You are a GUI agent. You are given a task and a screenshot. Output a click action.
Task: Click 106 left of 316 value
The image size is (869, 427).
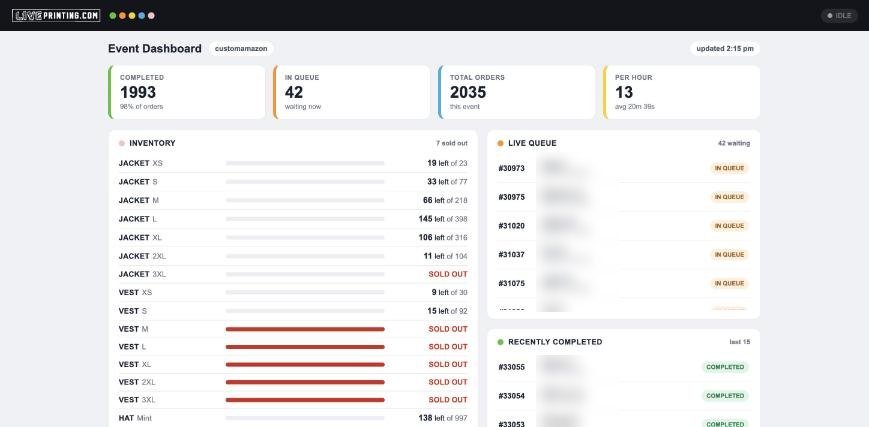click(x=443, y=237)
